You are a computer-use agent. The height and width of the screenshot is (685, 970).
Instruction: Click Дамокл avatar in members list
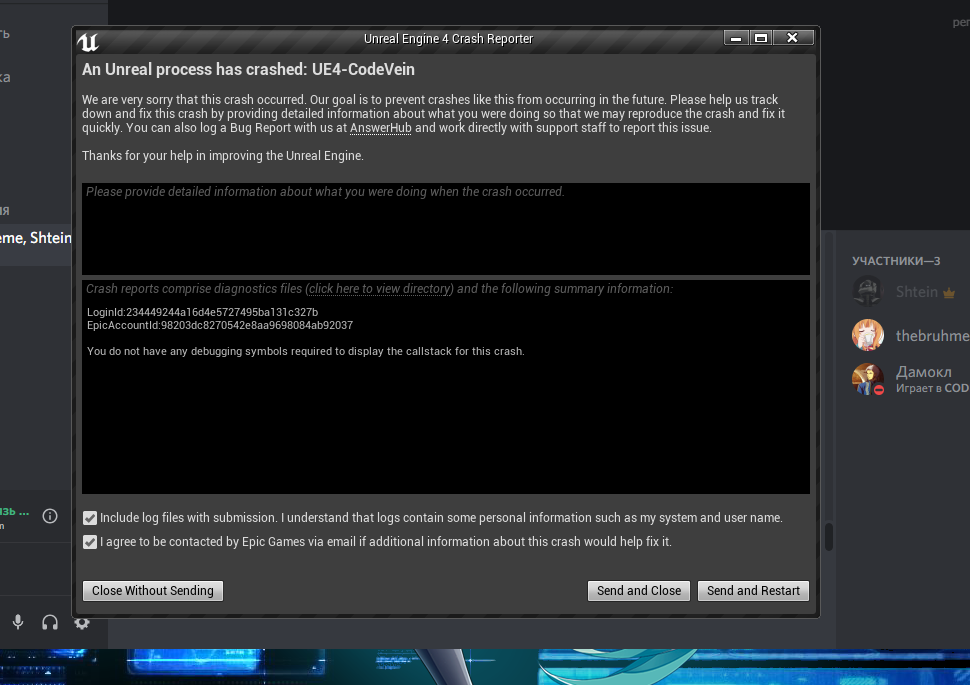[867, 379]
